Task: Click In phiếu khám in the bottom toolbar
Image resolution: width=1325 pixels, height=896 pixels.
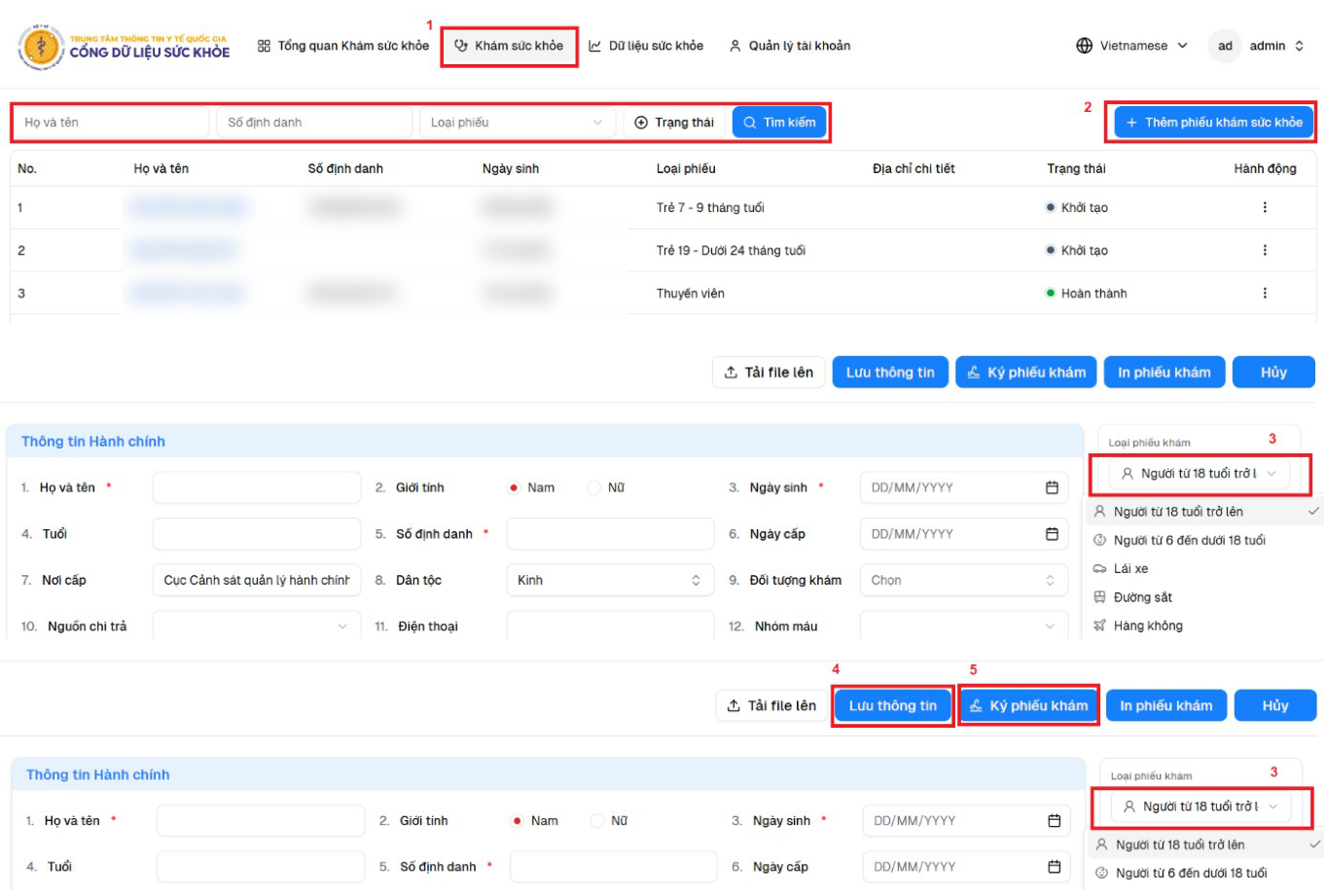Action: click(x=1165, y=706)
